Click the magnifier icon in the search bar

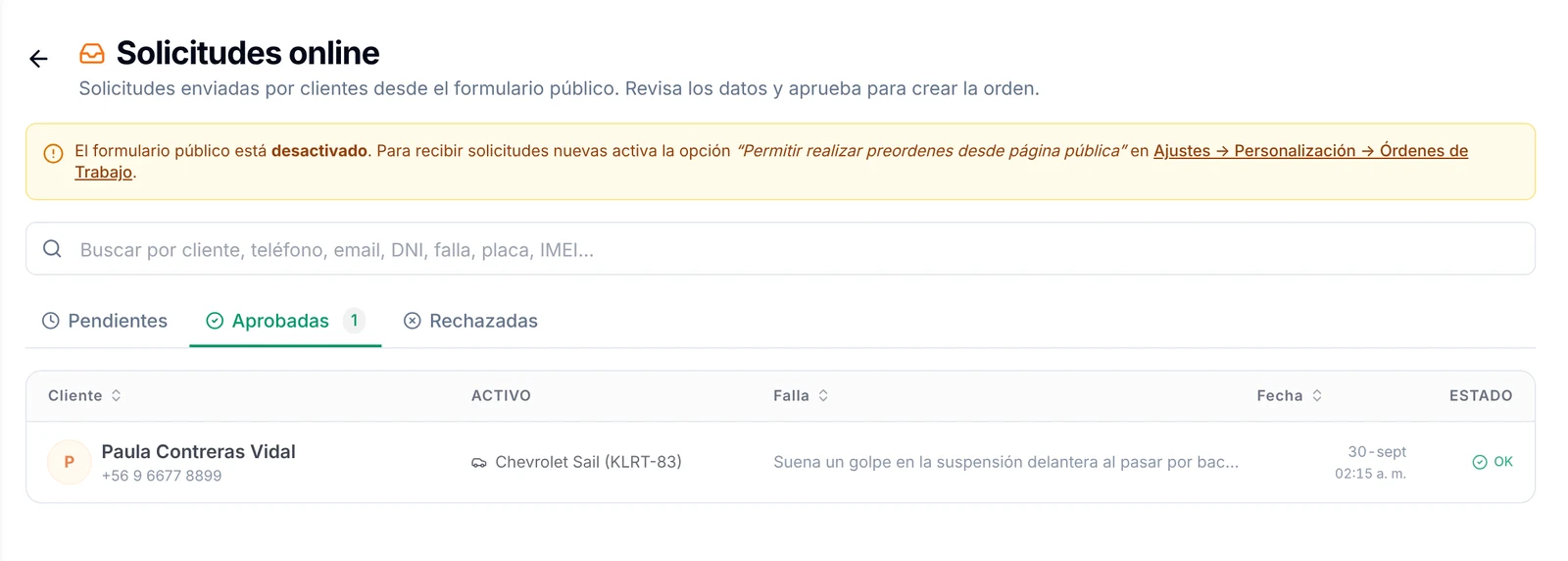[x=53, y=249]
